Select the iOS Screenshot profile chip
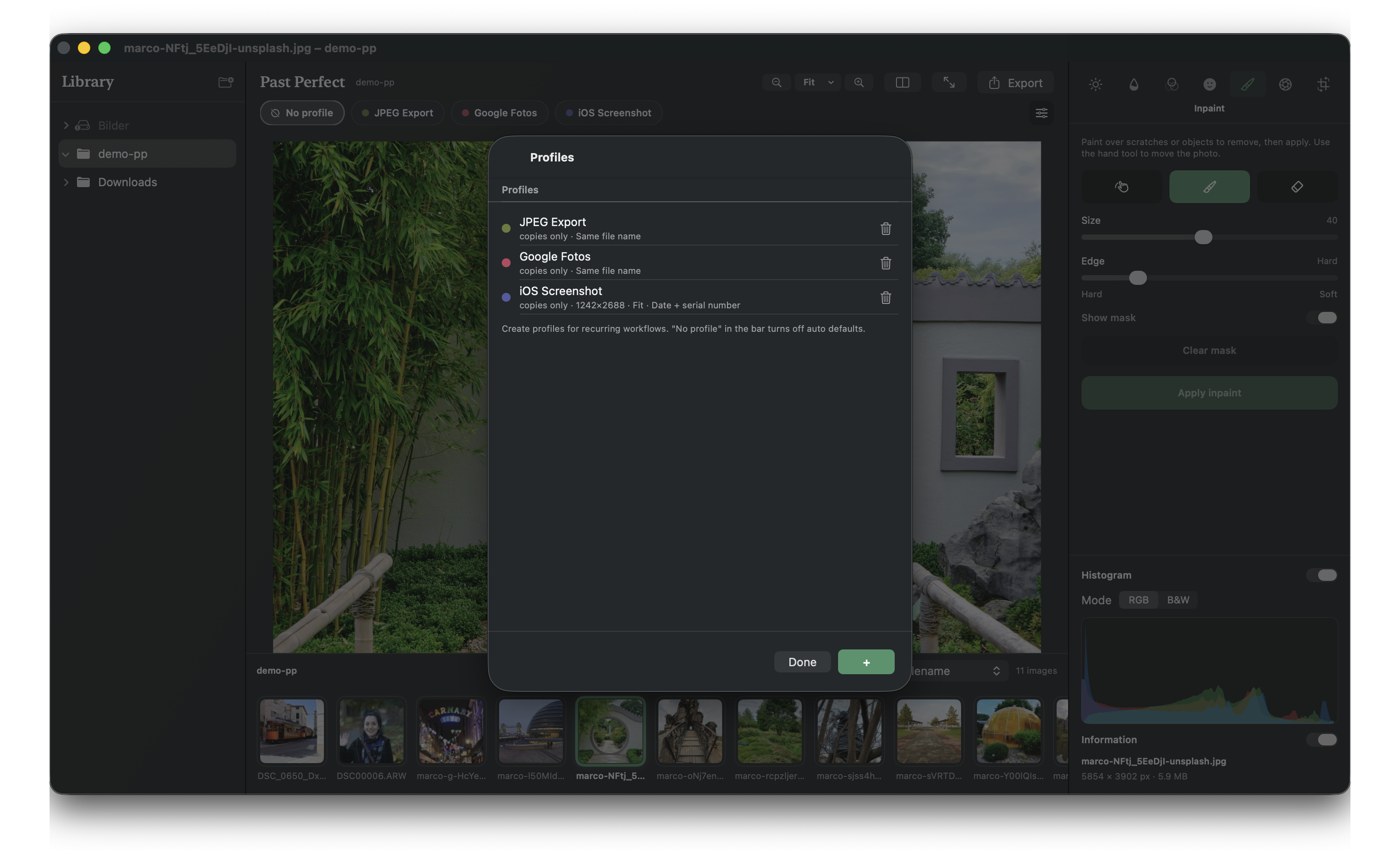This screenshot has height=860, width=1400. pyautogui.click(x=608, y=113)
